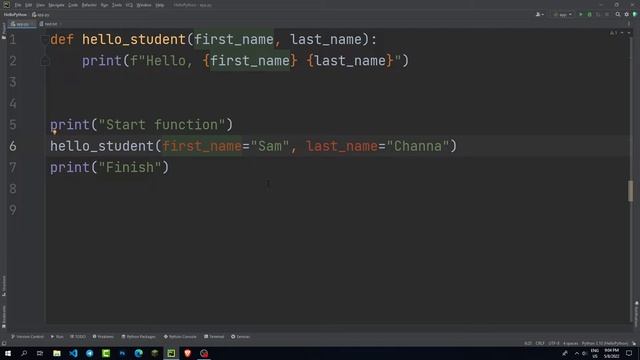This screenshot has width=640, height=360.
Task: Open the Bookmarks tool window on left stripe
Action: [4, 316]
